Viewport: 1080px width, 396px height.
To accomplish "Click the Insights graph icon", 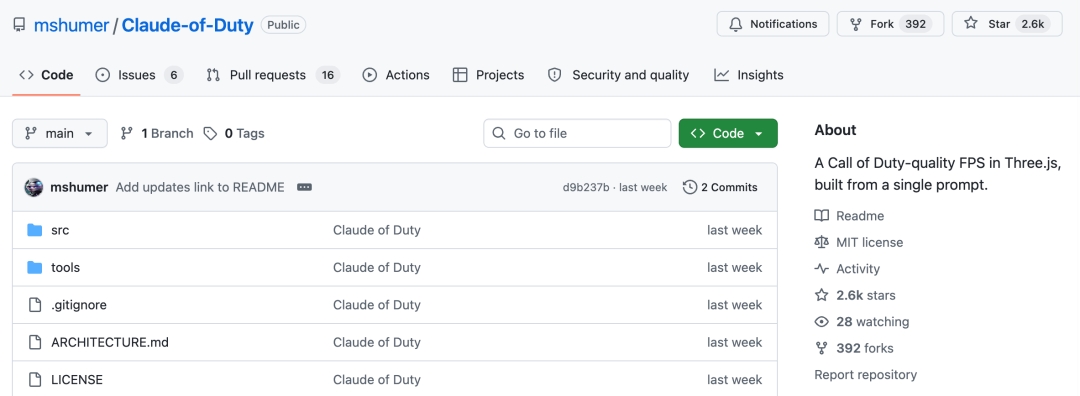I will [x=721, y=75].
